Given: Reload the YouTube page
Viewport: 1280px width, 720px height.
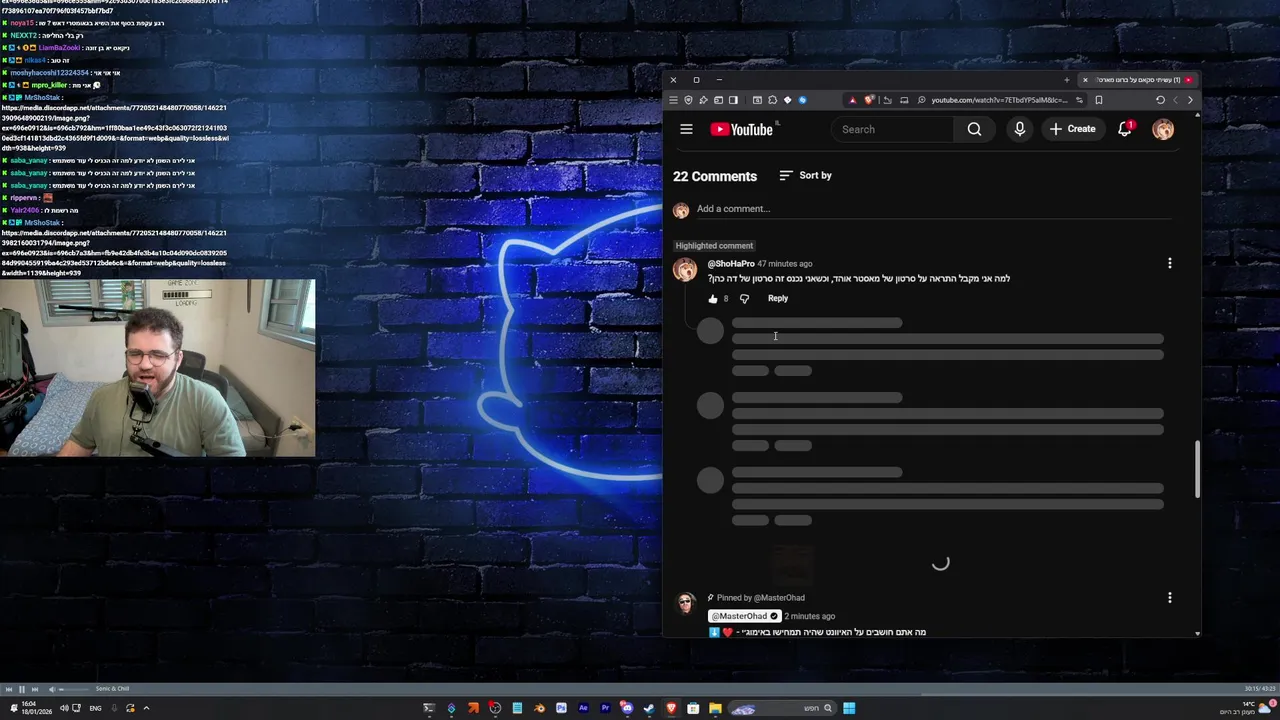Looking at the screenshot, I should click(1160, 100).
